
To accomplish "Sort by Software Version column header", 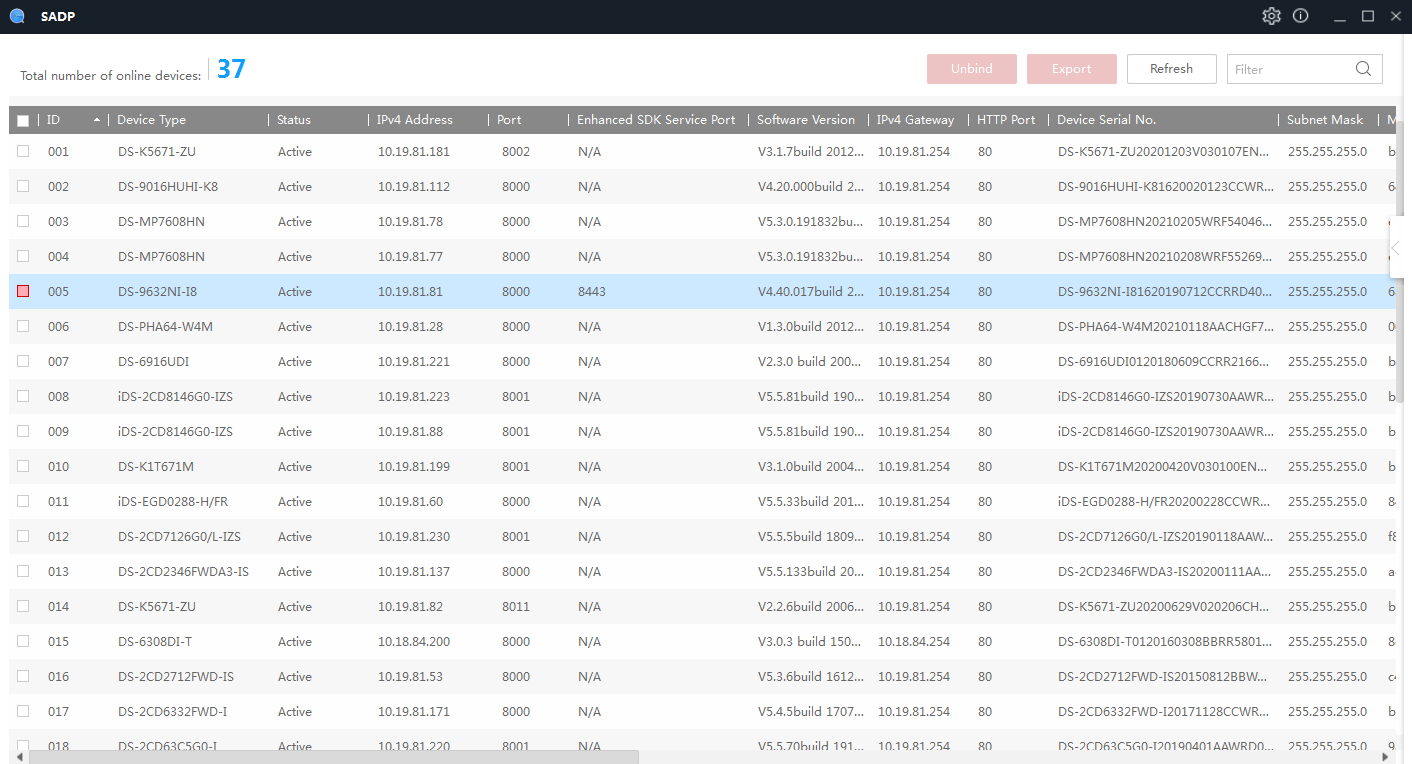I will (805, 120).
